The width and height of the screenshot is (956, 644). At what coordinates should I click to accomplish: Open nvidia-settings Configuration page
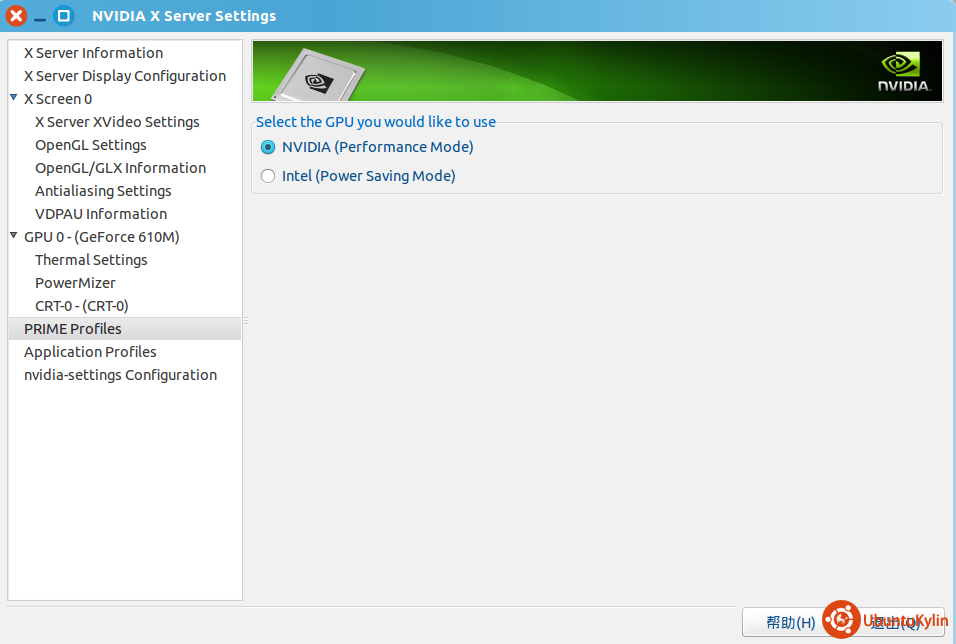click(x=121, y=375)
